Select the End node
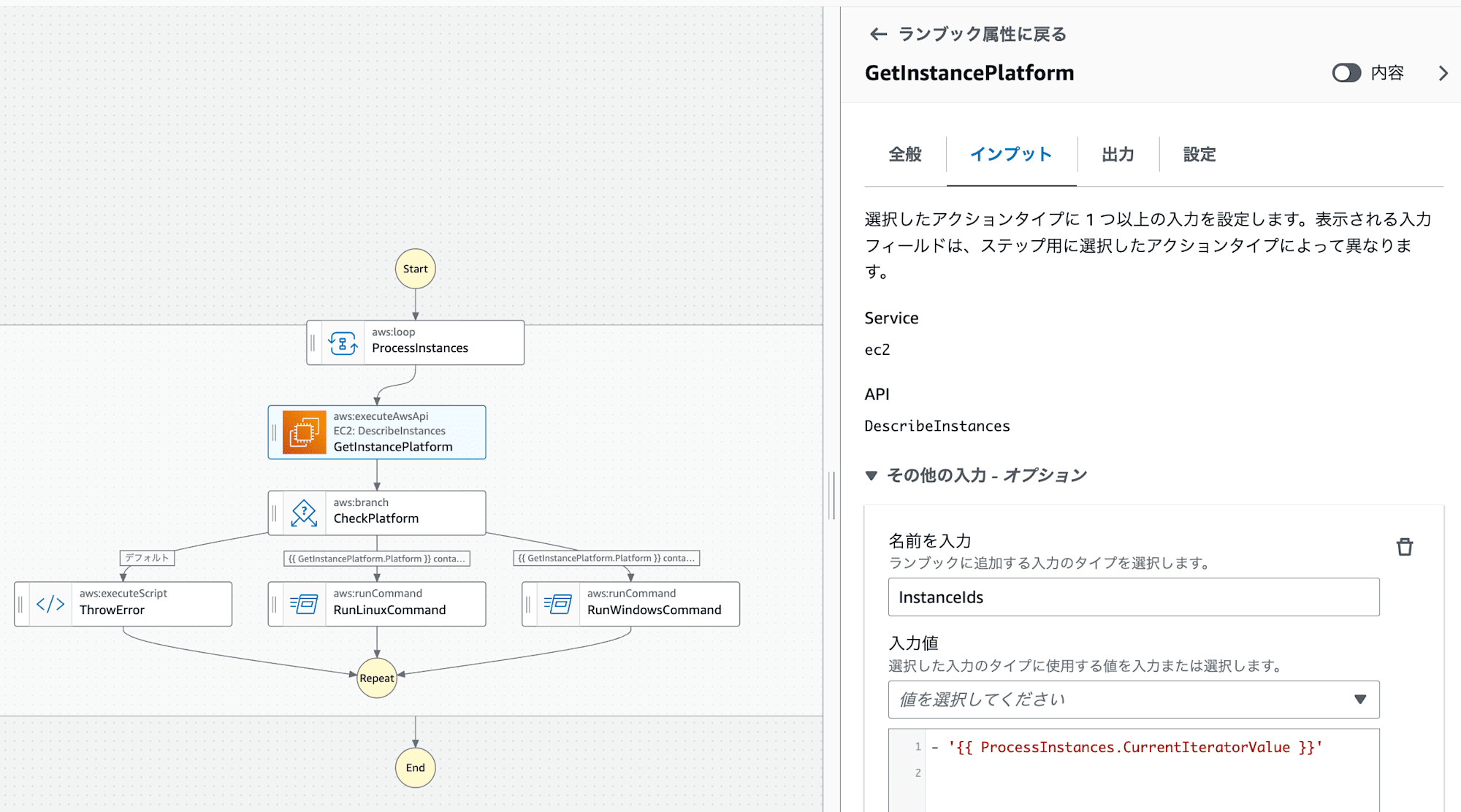The height and width of the screenshot is (812, 1461). pyautogui.click(x=416, y=767)
